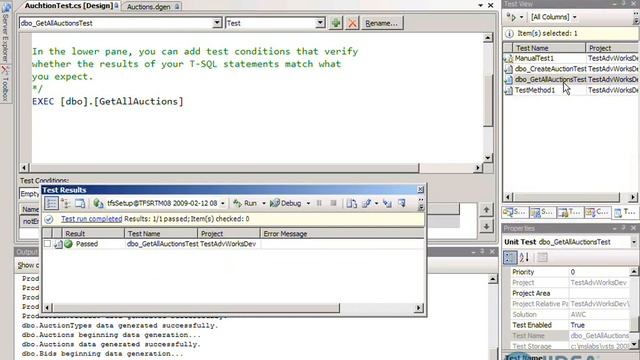Check the box for the Passed result row

click(x=47, y=244)
